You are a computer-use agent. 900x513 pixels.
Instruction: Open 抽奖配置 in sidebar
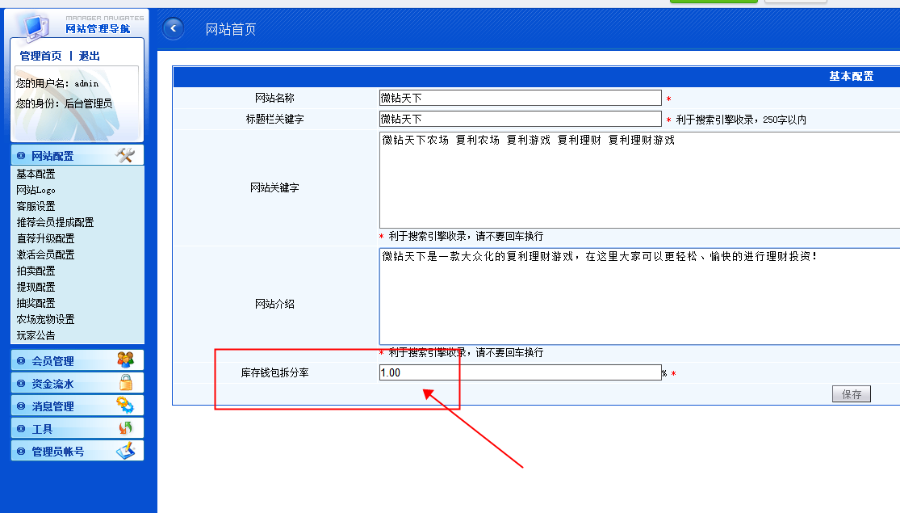coord(36,302)
